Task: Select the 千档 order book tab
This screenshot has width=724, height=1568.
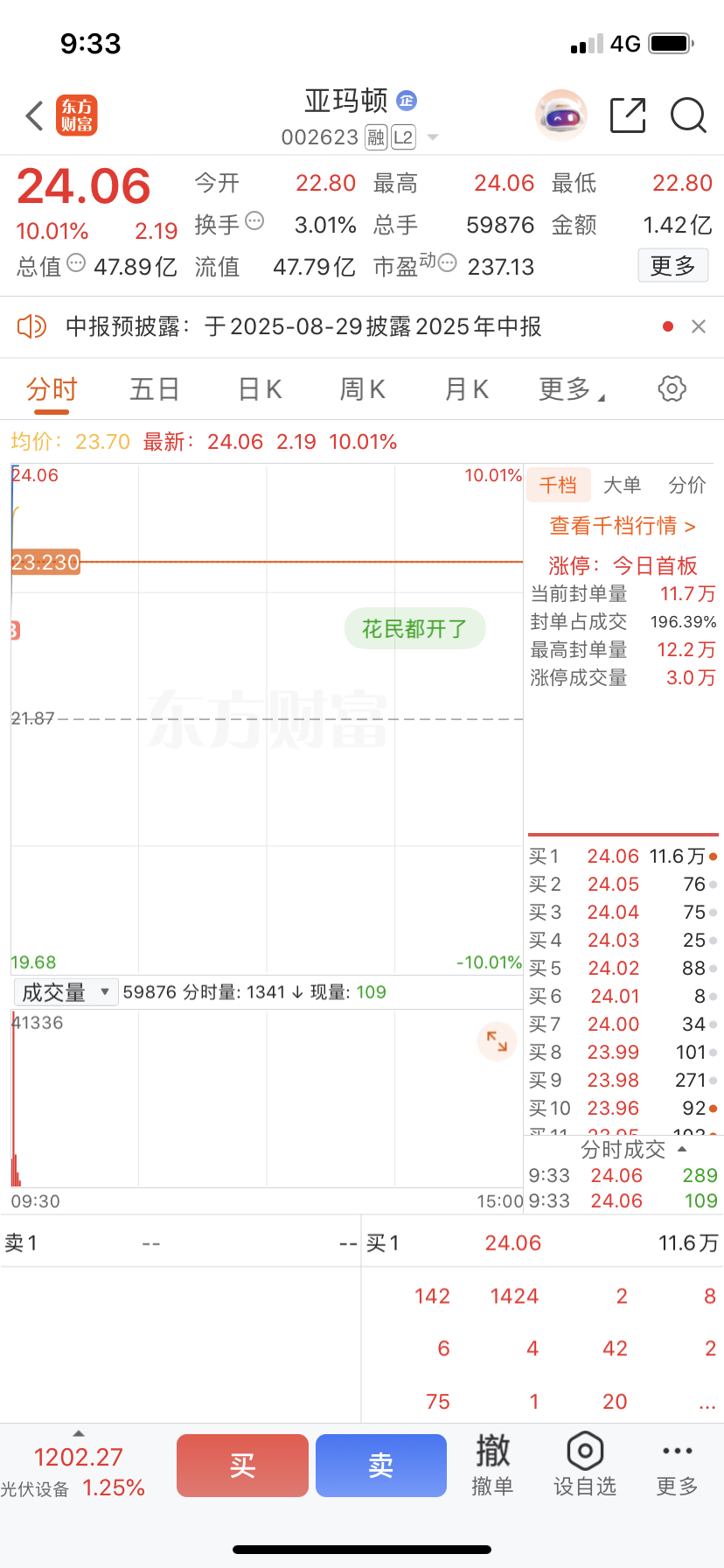Action: pyautogui.click(x=558, y=485)
